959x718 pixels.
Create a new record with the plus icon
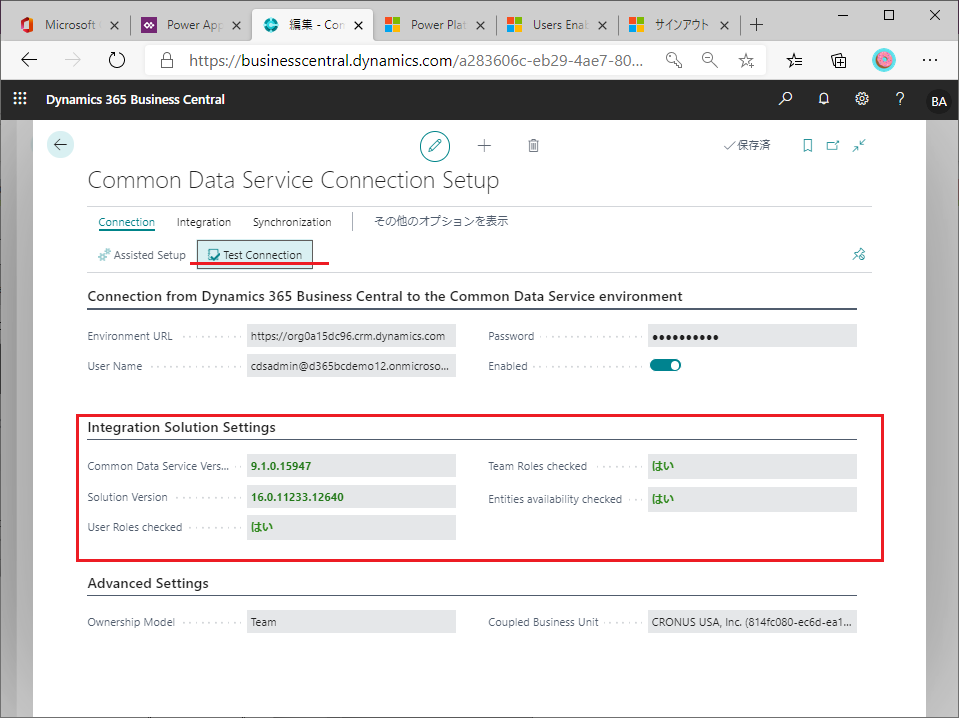484,146
